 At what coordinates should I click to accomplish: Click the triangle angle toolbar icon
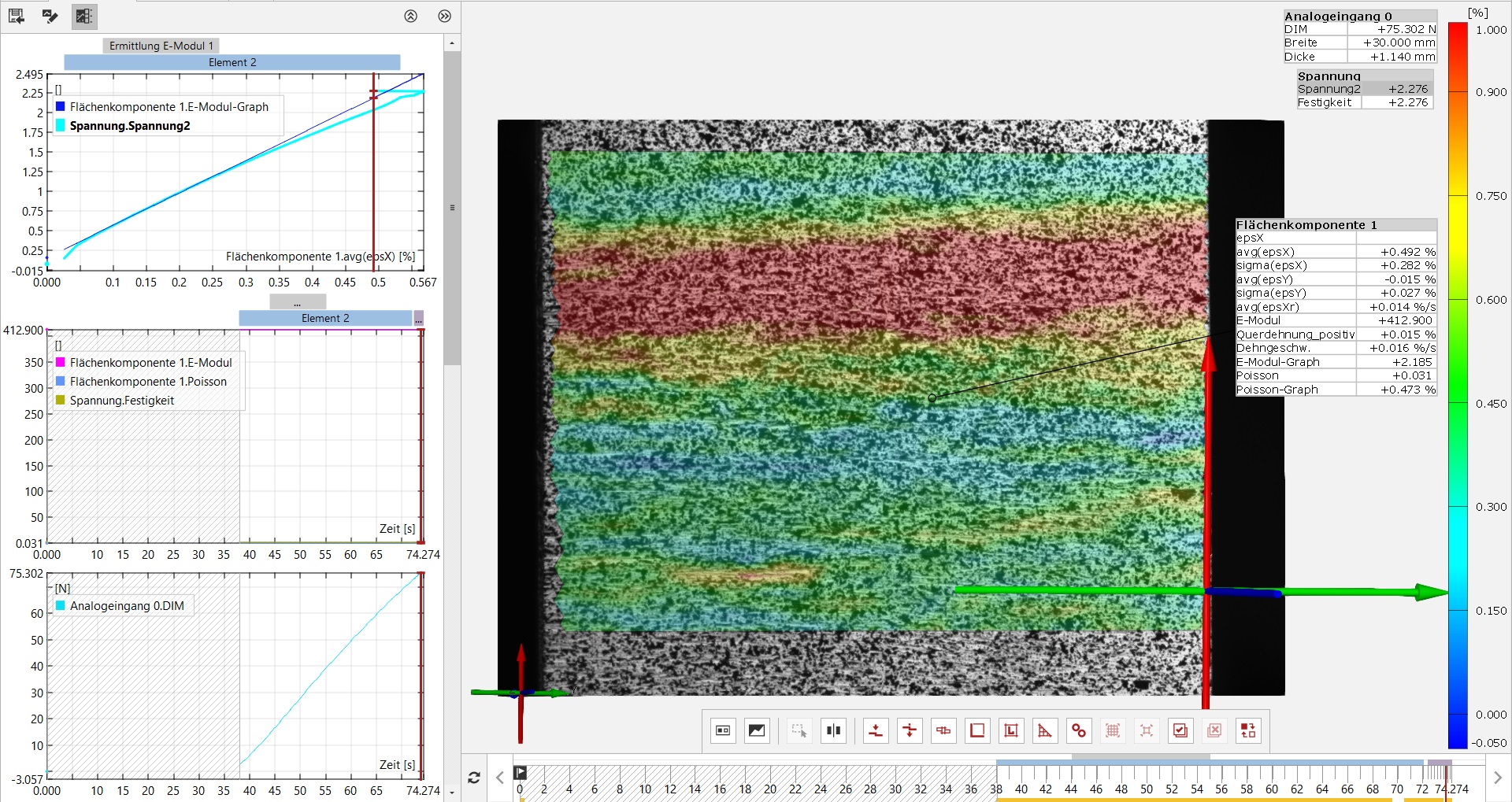[1045, 730]
